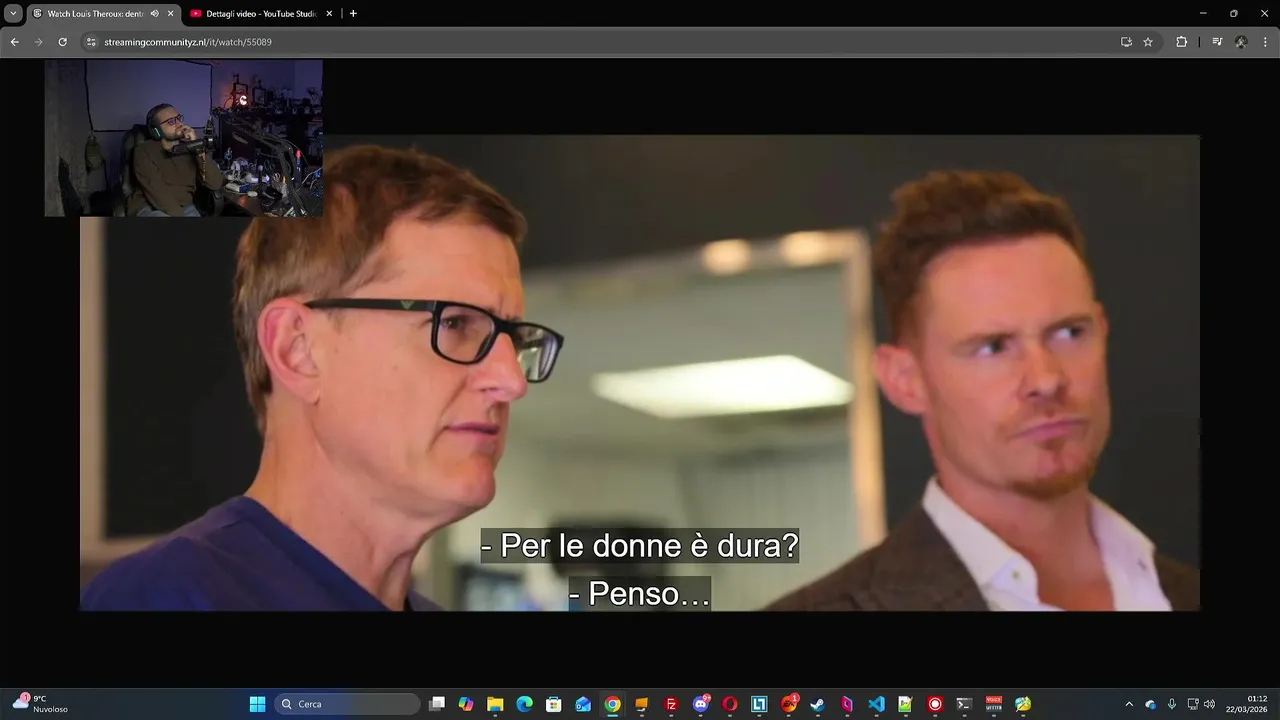The image size is (1280, 720).
Task: Open the EA app from the taskbar
Action: tap(789, 704)
